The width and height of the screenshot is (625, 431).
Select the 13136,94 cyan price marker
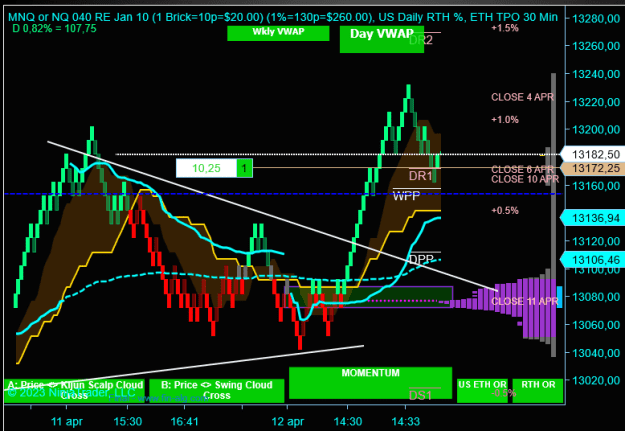click(594, 218)
